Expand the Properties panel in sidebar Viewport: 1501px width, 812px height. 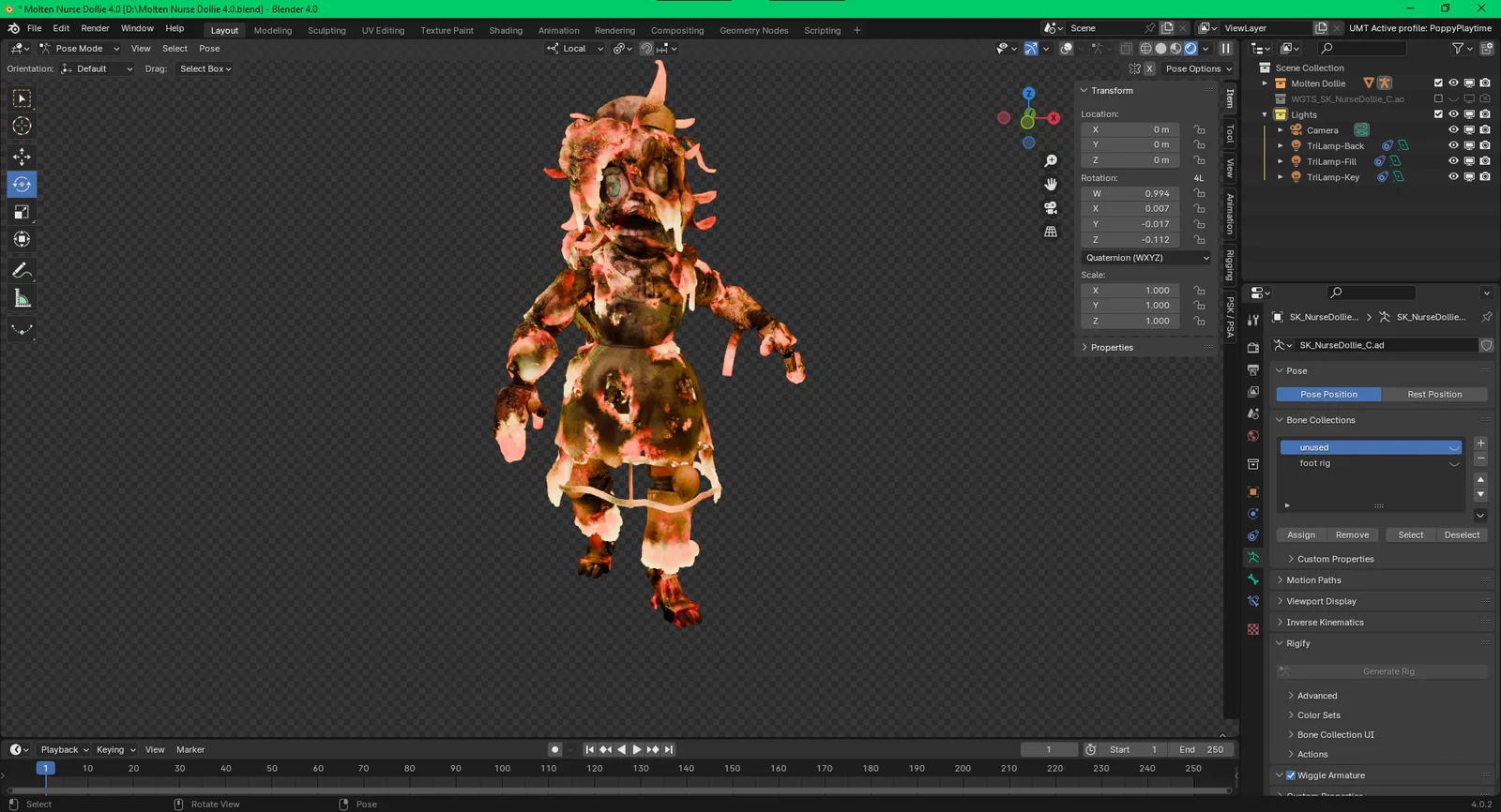[1112, 347]
